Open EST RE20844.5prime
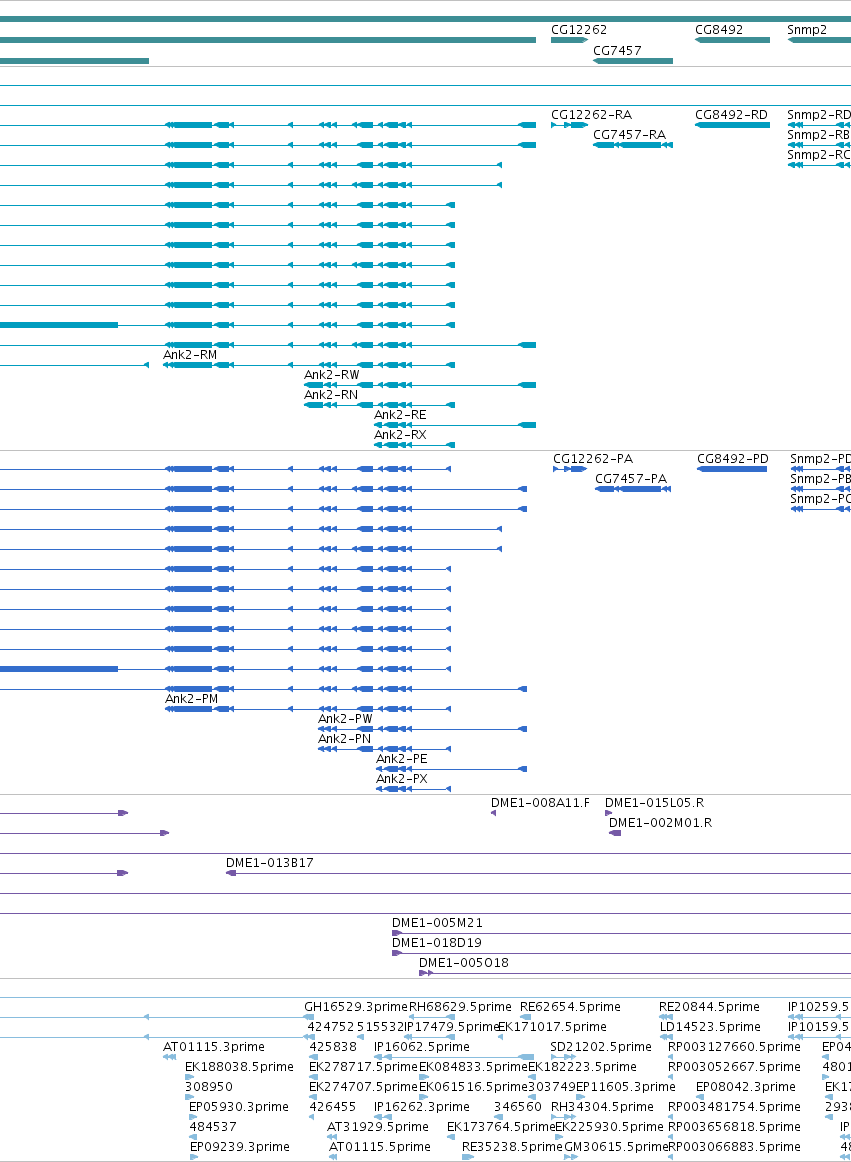 pos(709,1007)
